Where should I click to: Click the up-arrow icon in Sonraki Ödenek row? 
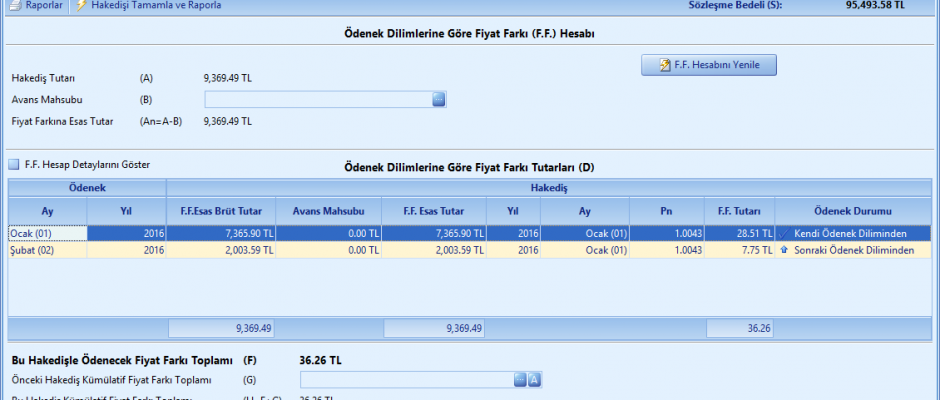784,250
